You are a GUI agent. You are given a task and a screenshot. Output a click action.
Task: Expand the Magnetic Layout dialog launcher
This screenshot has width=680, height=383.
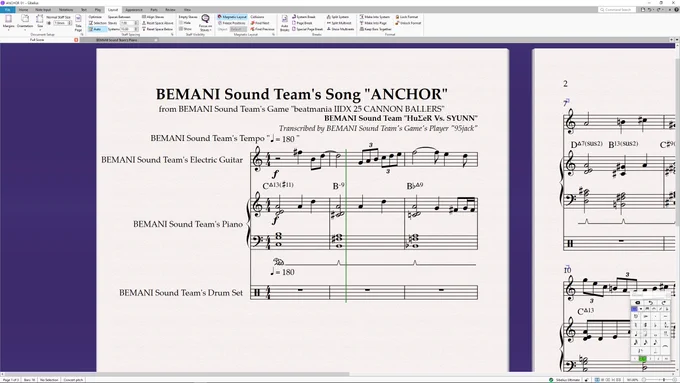[273, 34]
